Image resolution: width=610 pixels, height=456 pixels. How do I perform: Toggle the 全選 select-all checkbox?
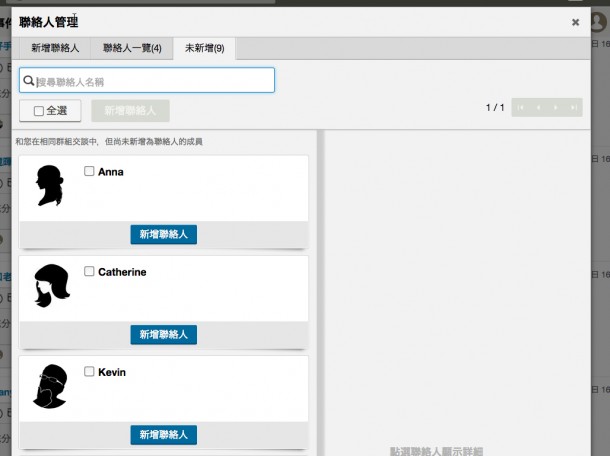pyautogui.click(x=39, y=111)
